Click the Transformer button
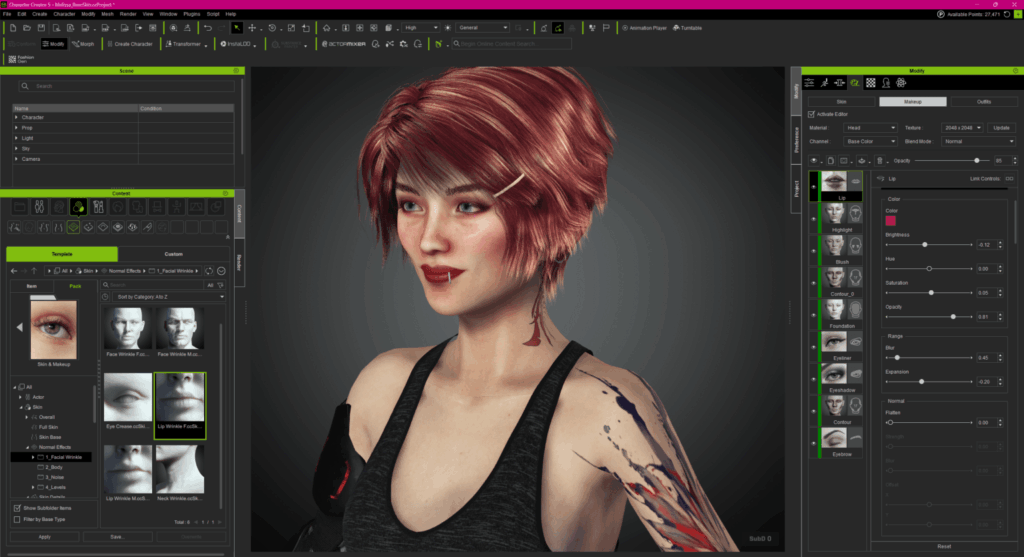 [186, 44]
